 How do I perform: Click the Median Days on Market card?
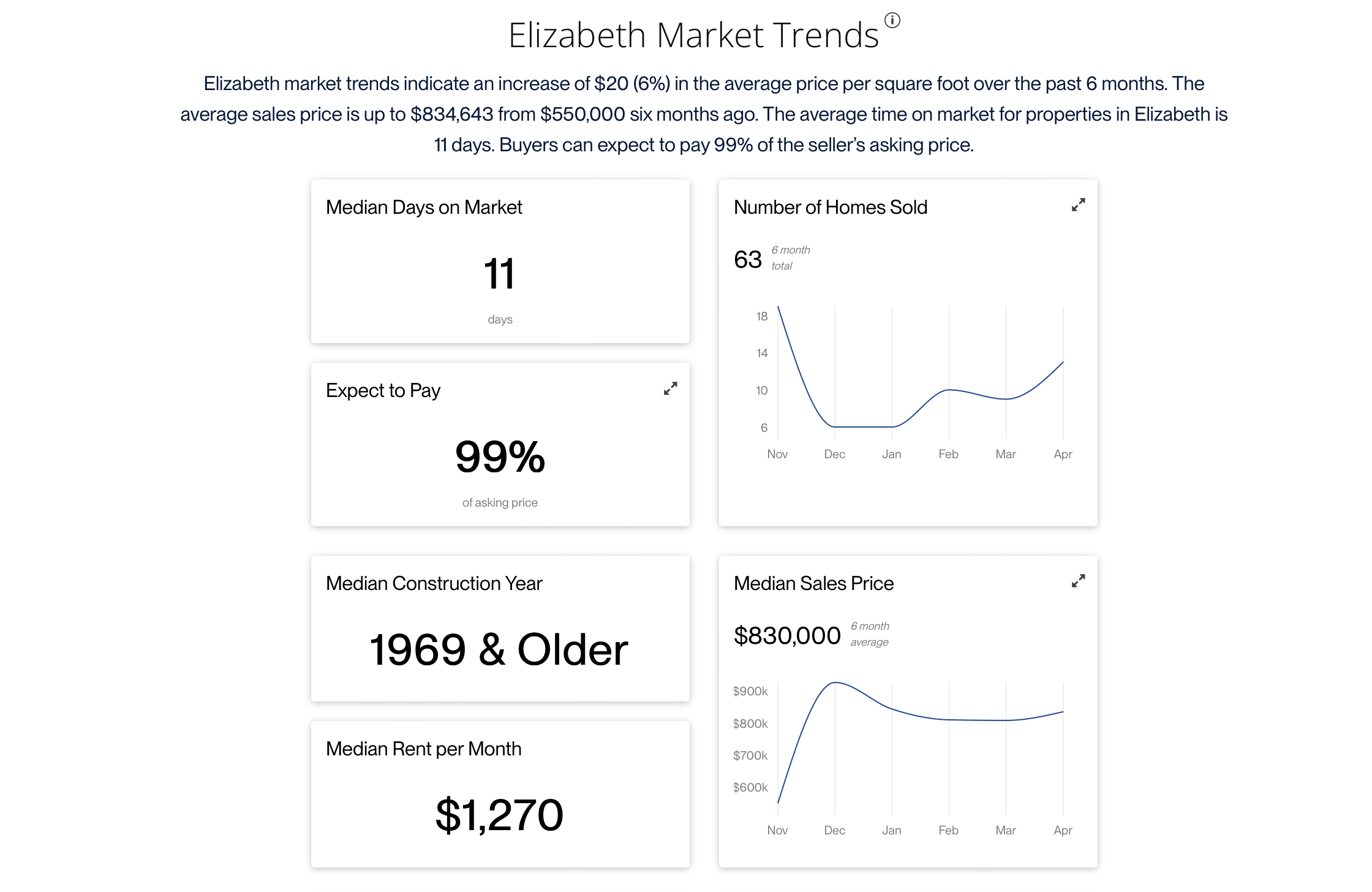pos(500,261)
